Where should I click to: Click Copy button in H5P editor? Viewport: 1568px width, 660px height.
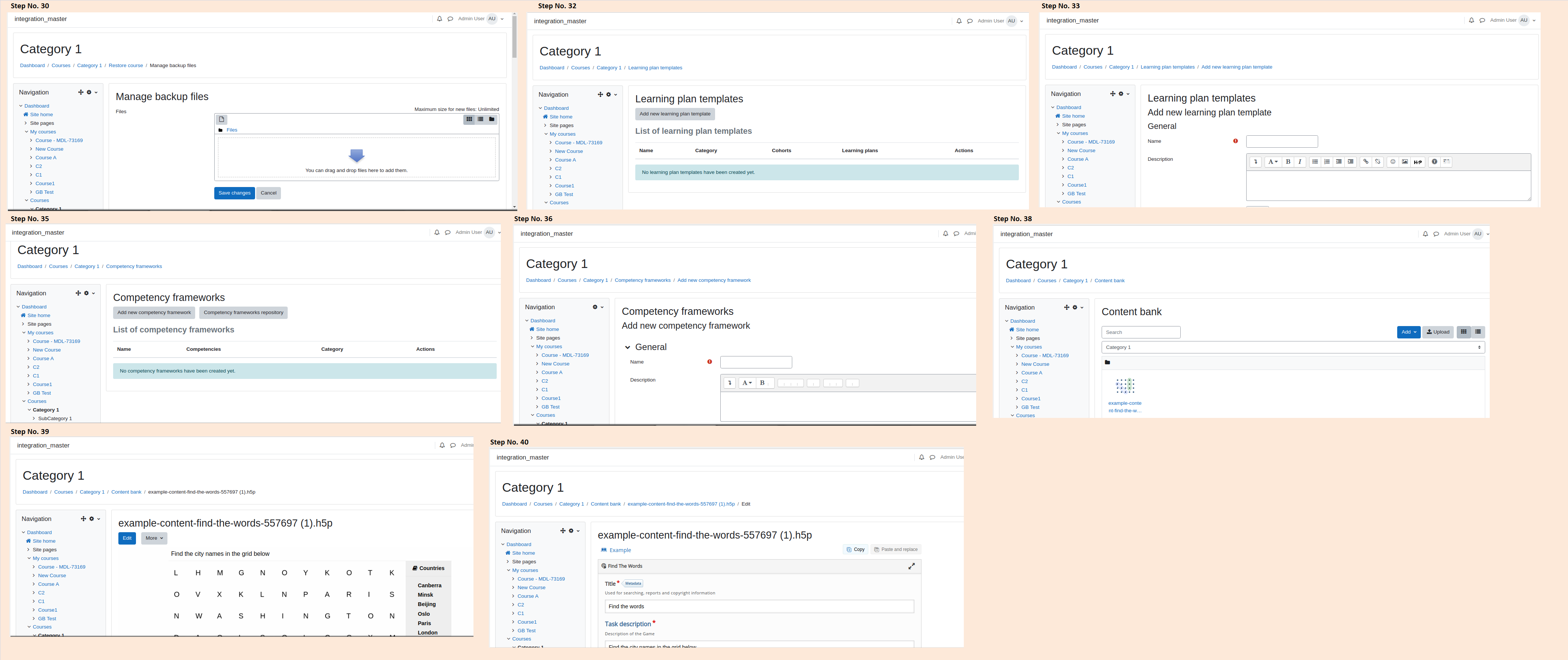855,549
